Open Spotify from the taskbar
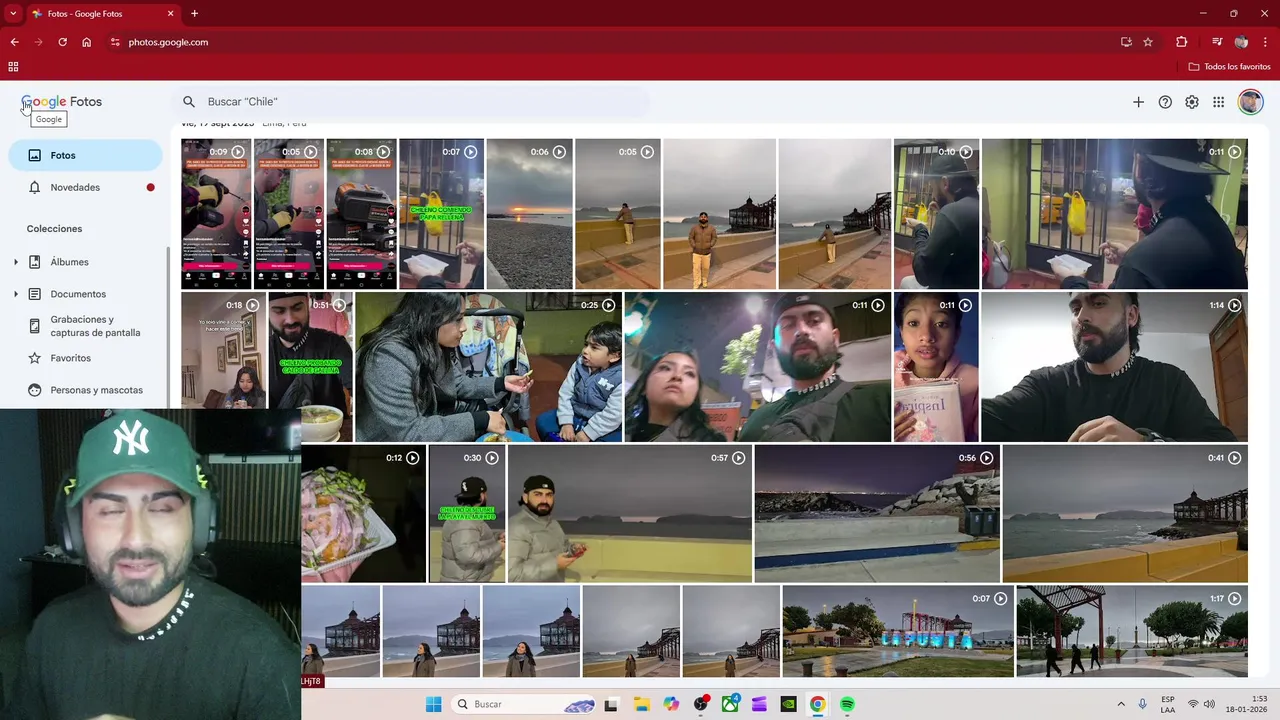Image resolution: width=1280 pixels, height=720 pixels. tap(847, 704)
